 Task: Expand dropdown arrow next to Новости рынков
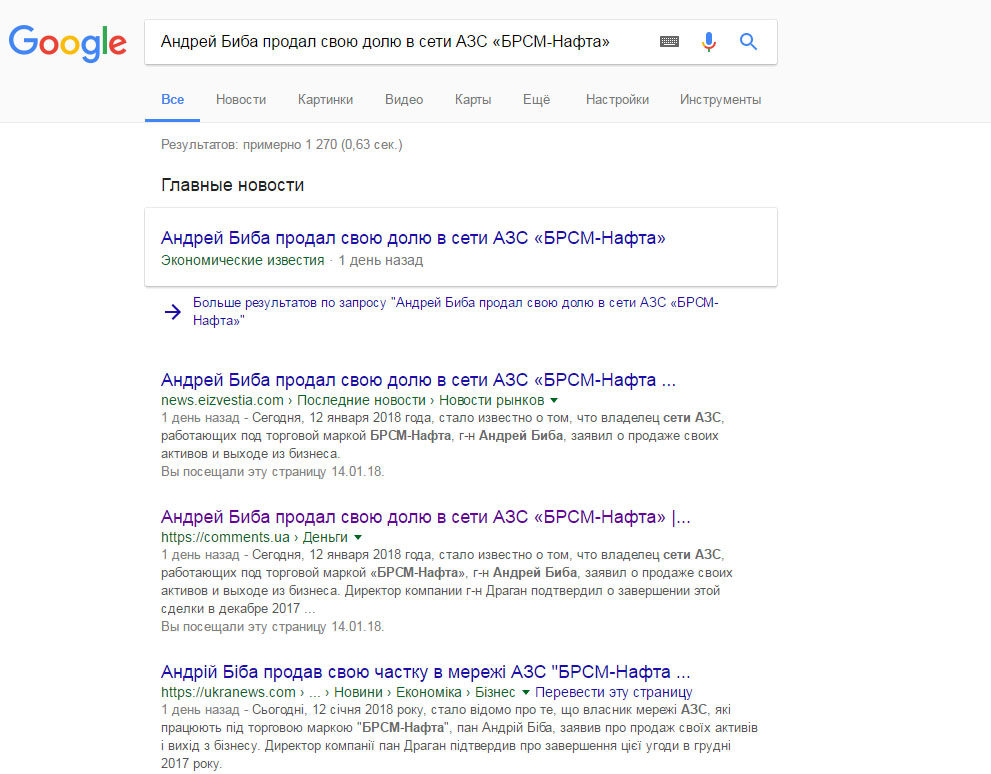554,401
